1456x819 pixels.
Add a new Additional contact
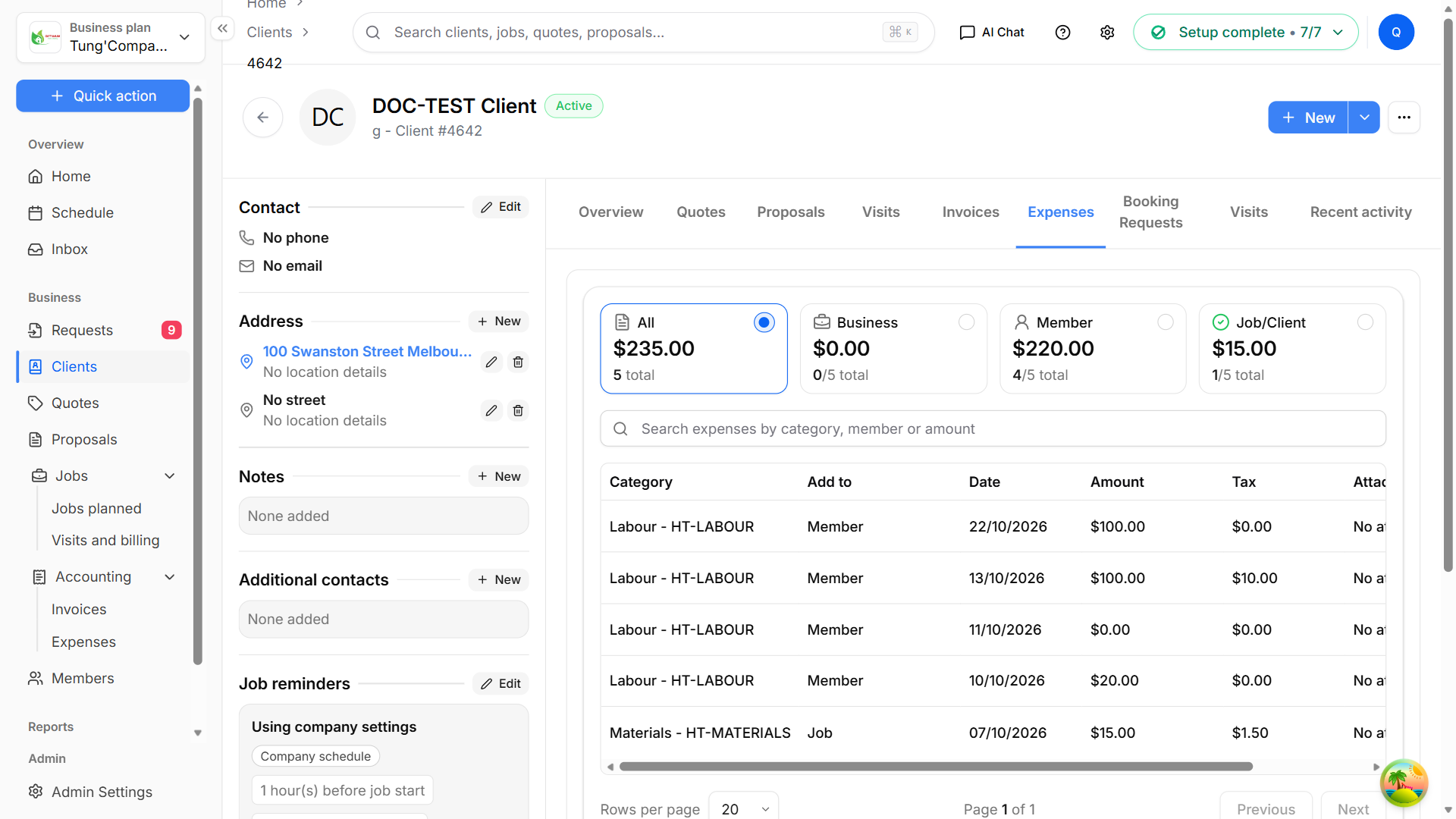[498, 580]
